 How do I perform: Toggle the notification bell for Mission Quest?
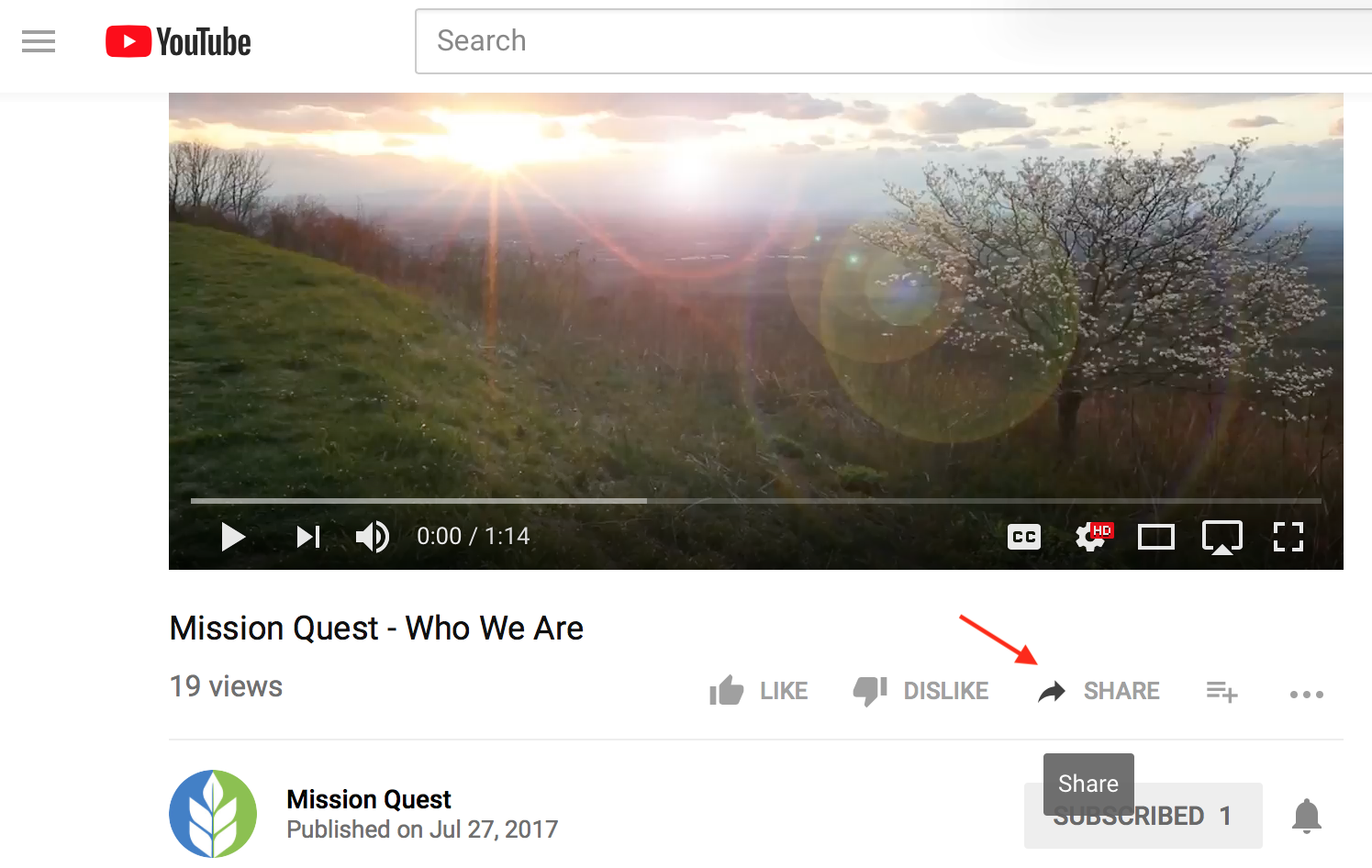(1307, 816)
